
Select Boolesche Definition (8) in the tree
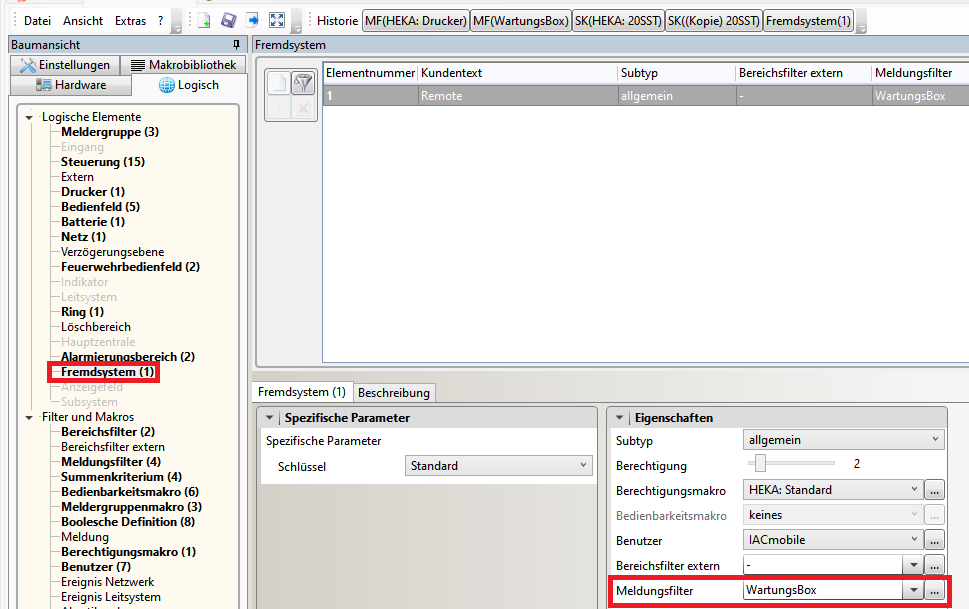tap(128, 522)
